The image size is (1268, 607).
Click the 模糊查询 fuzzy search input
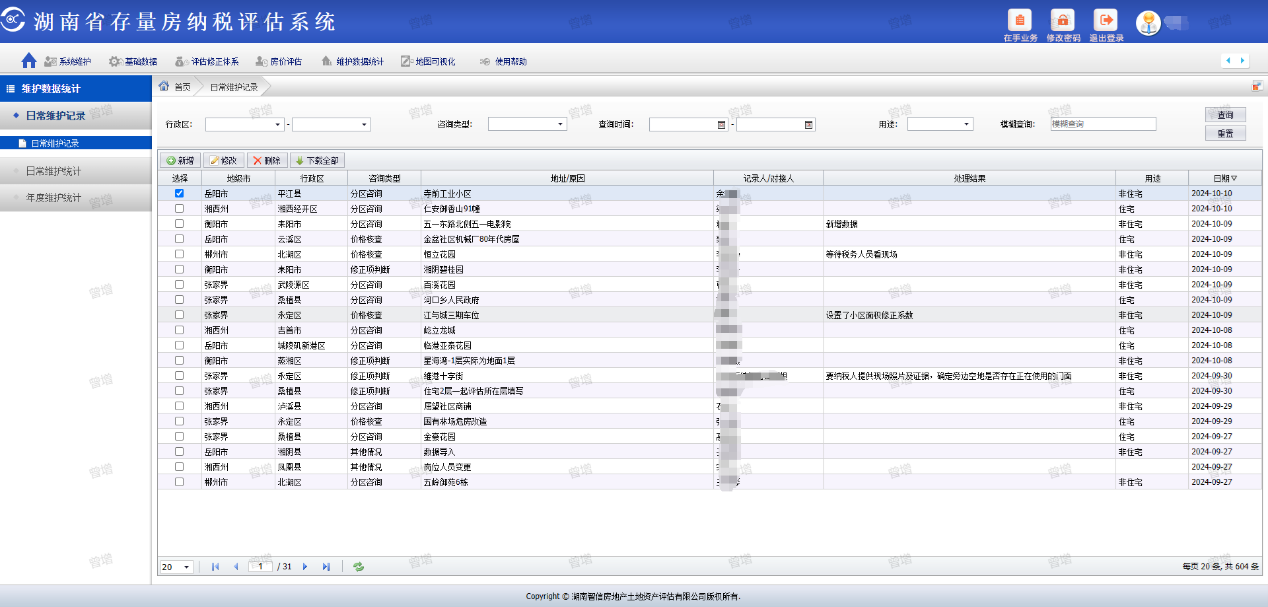(1103, 125)
